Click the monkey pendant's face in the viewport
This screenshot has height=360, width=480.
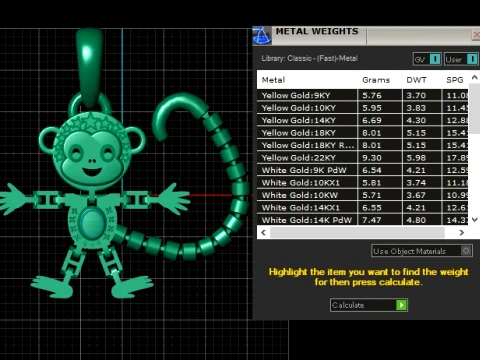[92, 157]
